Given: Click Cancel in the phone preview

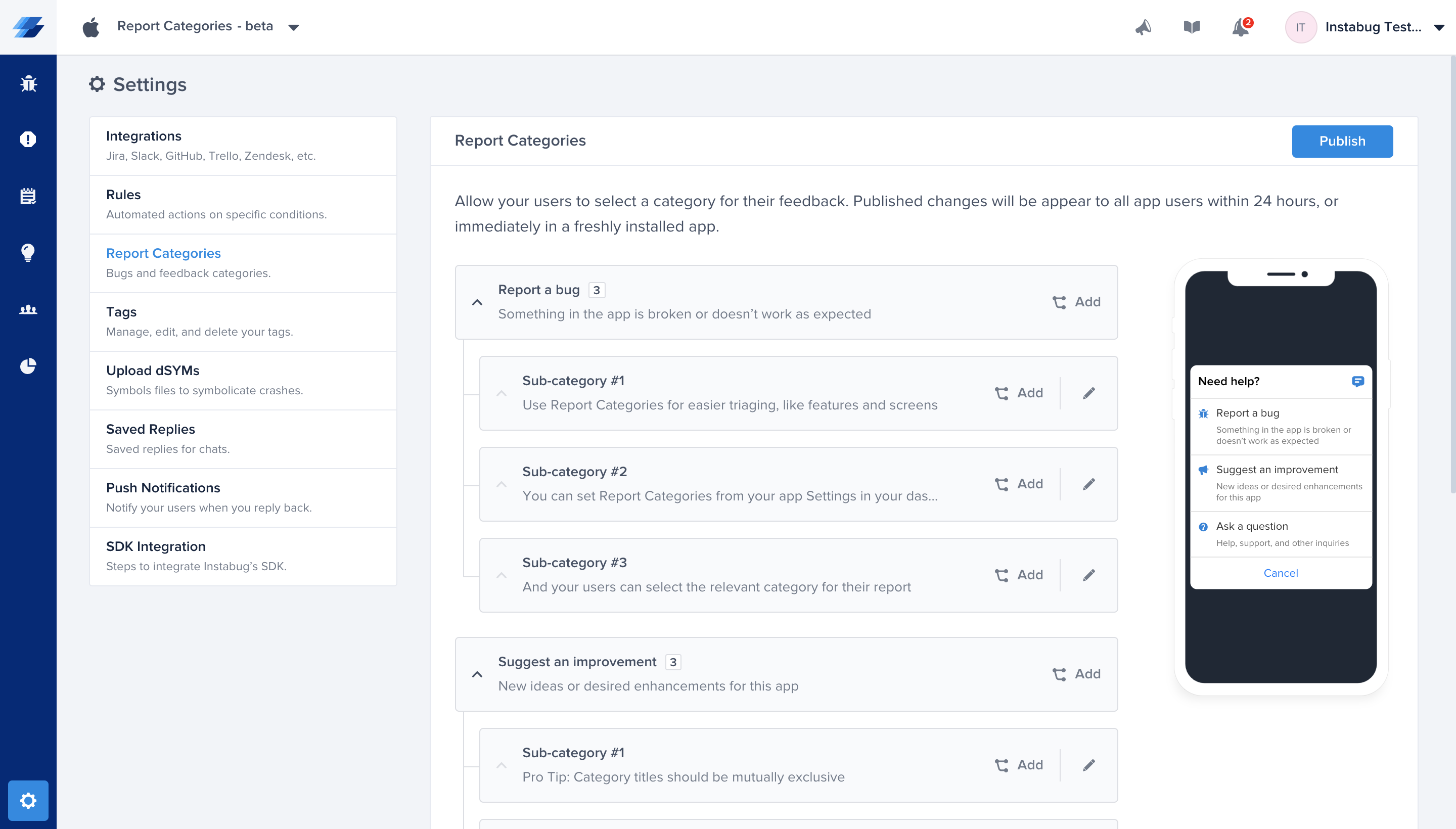Looking at the screenshot, I should coord(1280,573).
